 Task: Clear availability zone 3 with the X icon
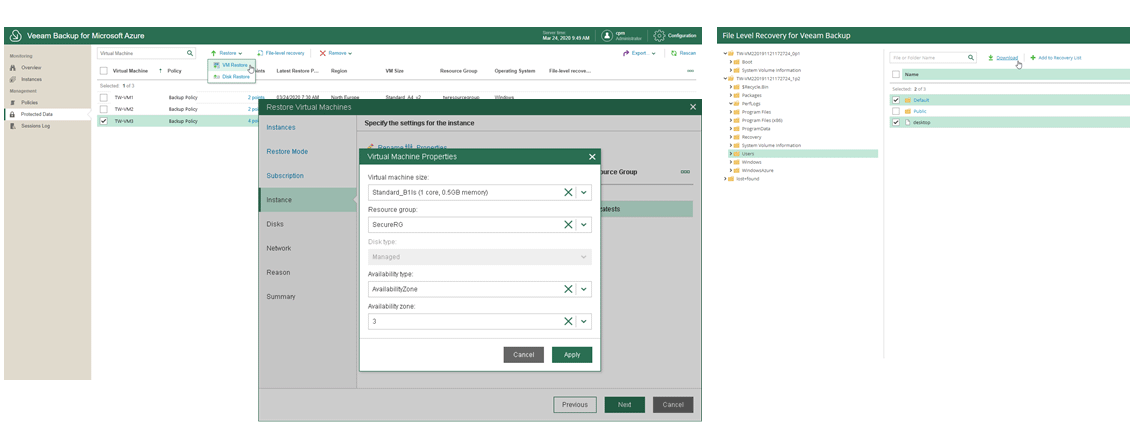point(568,321)
